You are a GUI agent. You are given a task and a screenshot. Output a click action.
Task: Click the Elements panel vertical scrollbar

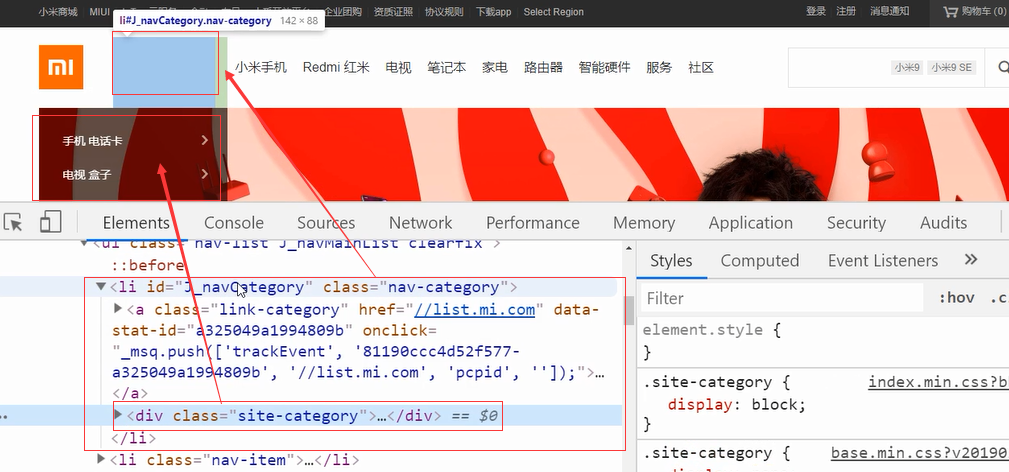(629, 310)
